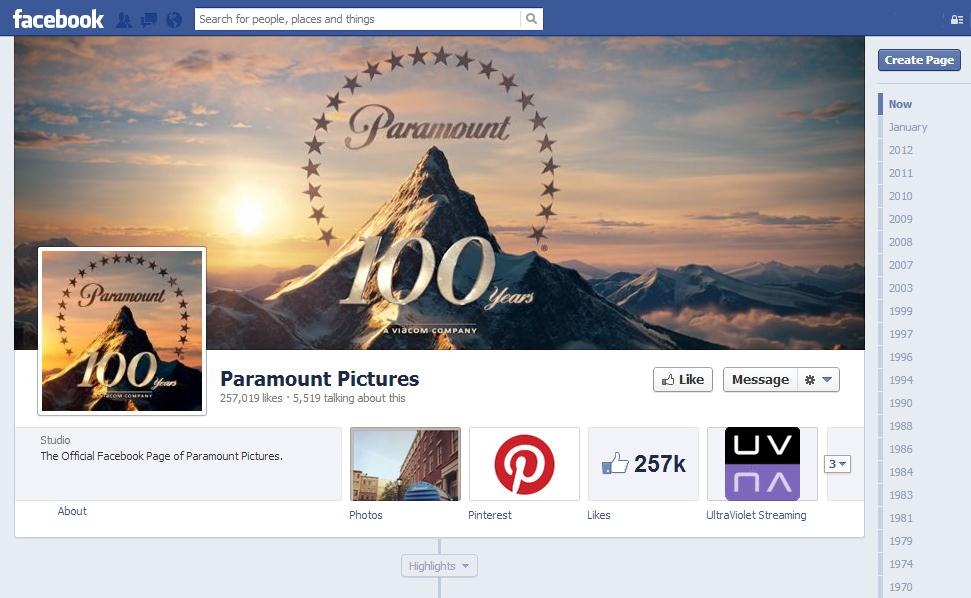The image size is (971, 598).
Task: Jump to 2007 in the timeline
Action: point(901,265)
